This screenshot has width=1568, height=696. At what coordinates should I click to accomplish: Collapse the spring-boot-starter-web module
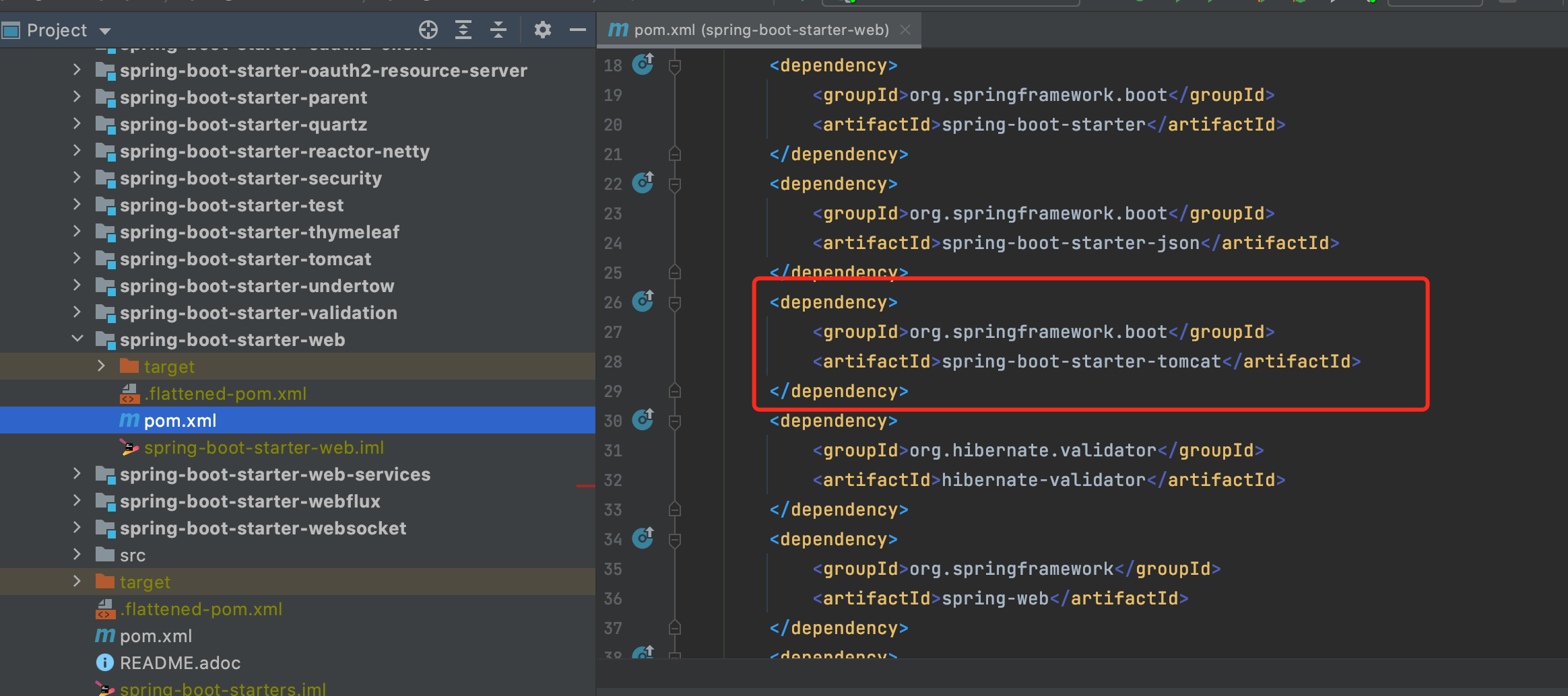click(77, 339)
